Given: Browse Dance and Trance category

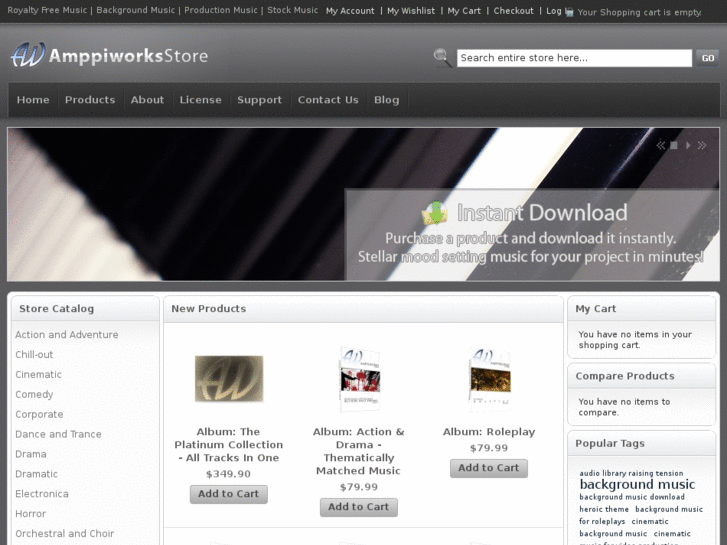Looking at the screenshot, I should [x=58, y=434].
